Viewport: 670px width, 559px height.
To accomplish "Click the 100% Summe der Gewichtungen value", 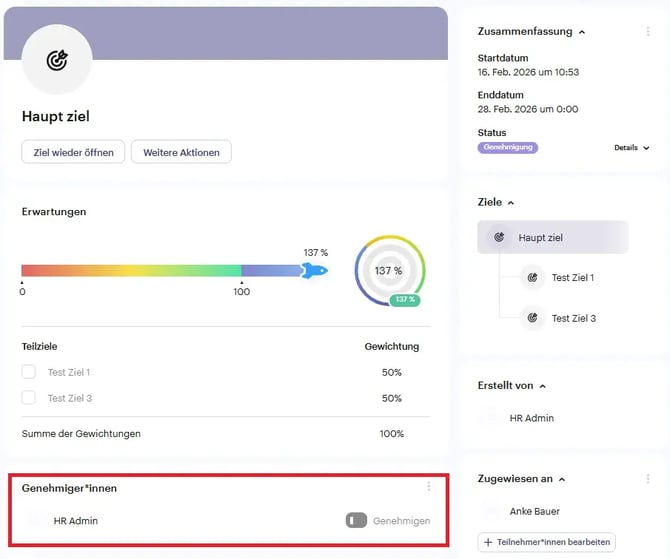I will tap(391, 433).
